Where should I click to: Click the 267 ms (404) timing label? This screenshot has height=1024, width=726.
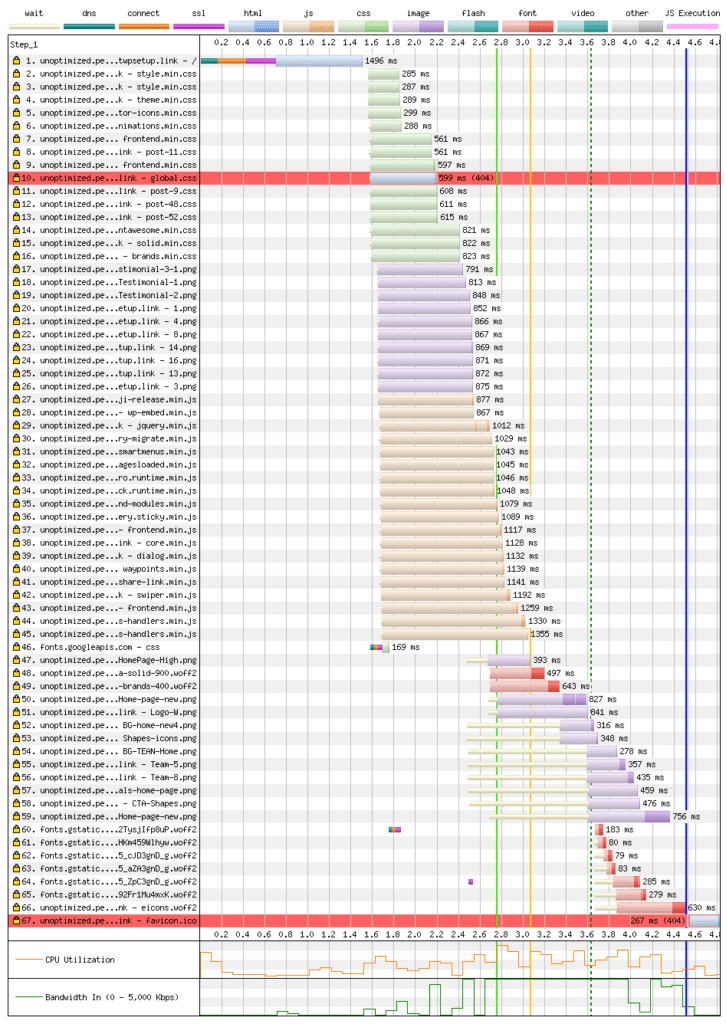pyautogui.click(x=658, y=920)
